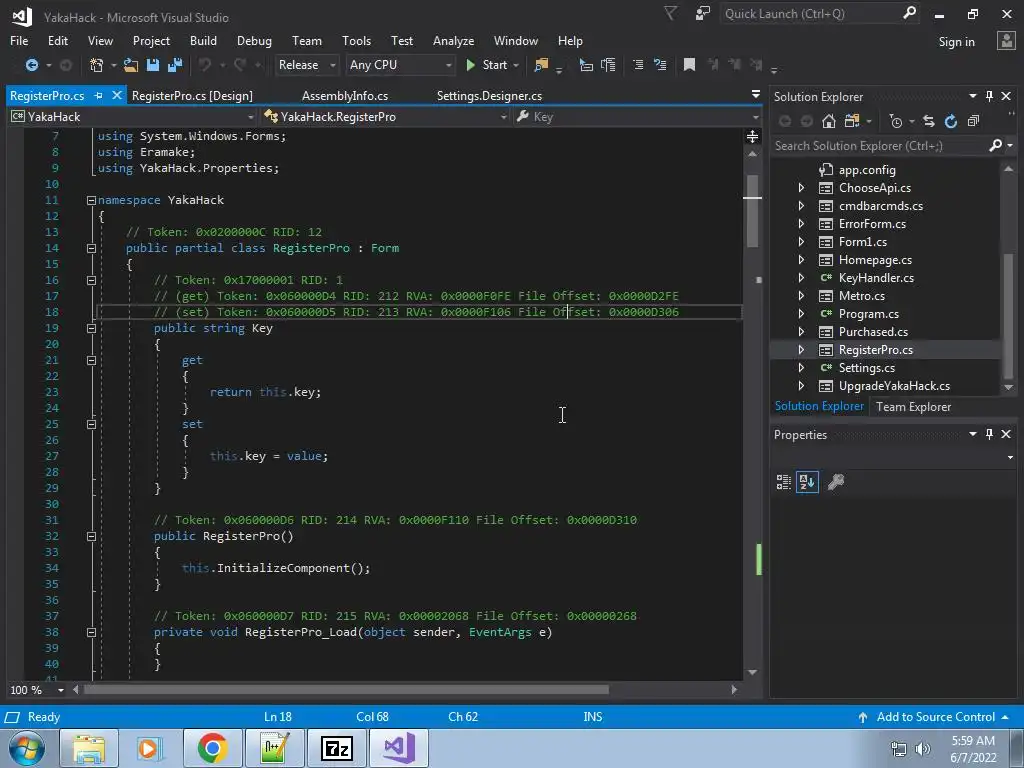The width and height of the screenshot is (1024, 768).
Task: Expand the KeyHandler.cs tree node
Action: point(801,278)
